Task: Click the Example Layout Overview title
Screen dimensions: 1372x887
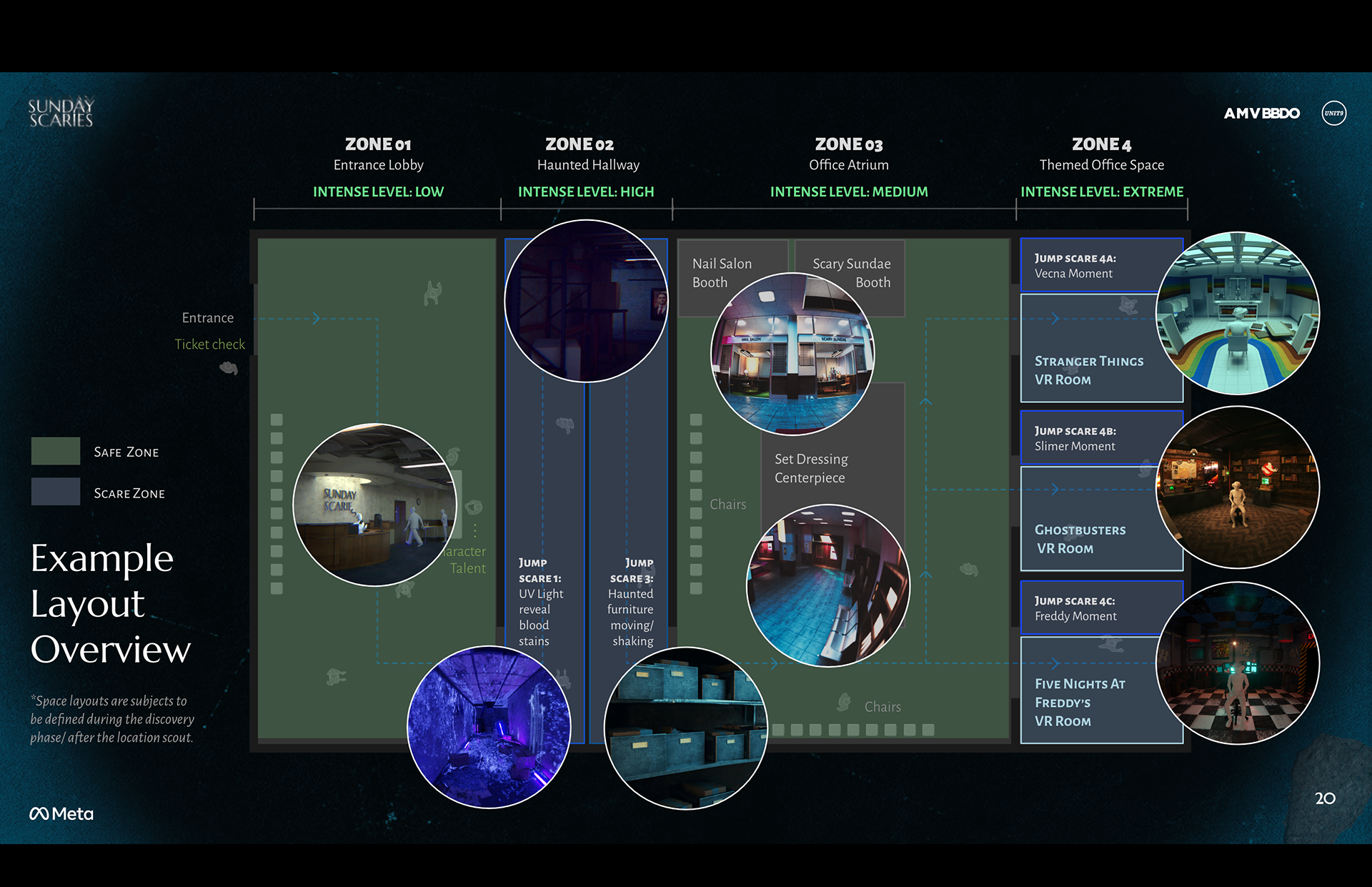Action: pyautogui.click(x=111, y=603)
